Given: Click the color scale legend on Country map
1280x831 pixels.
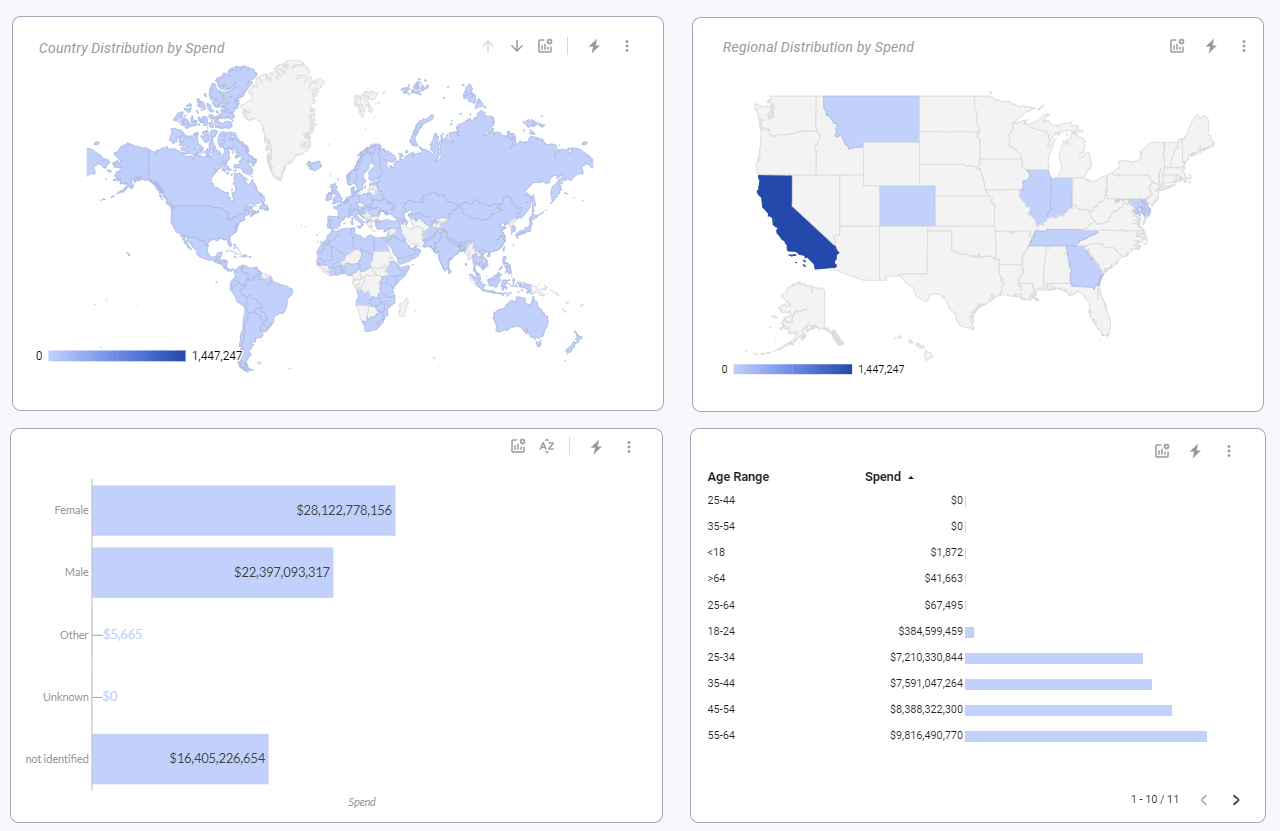Looking at the screenshot, I should 115,355.
